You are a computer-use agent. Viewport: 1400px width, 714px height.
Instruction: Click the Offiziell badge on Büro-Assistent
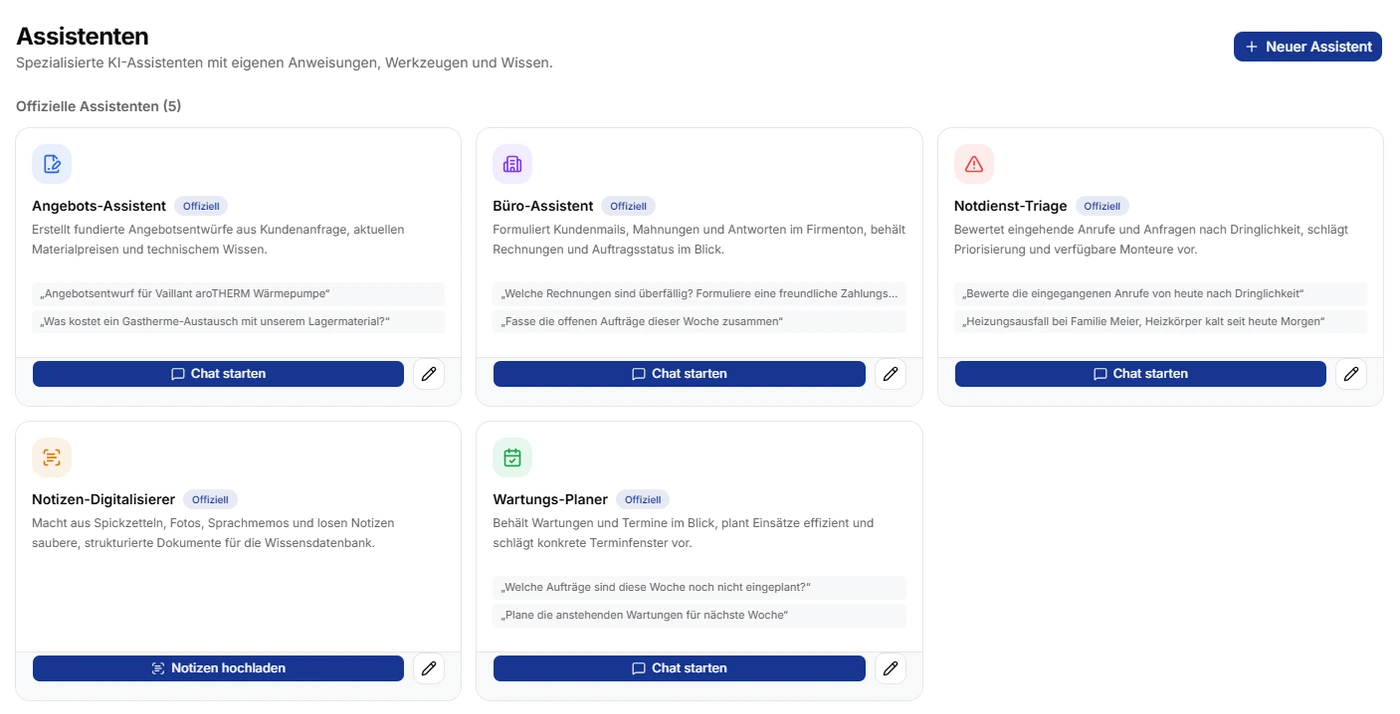coord(628,206)
